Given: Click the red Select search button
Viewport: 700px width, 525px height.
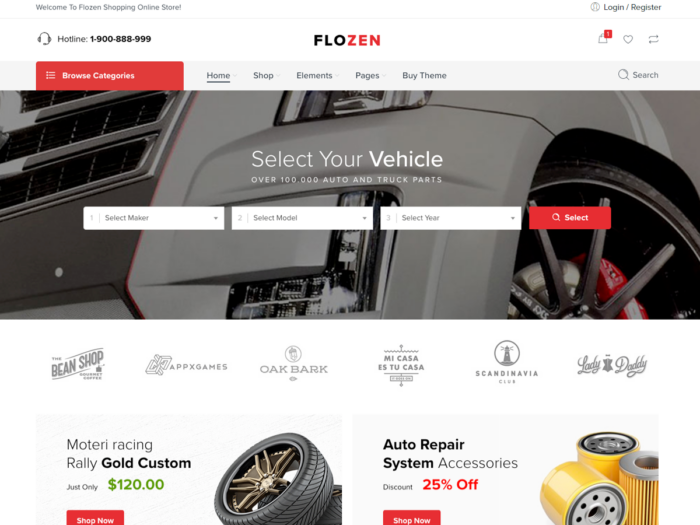Looking at the screenshot, I should click(570, 217).
